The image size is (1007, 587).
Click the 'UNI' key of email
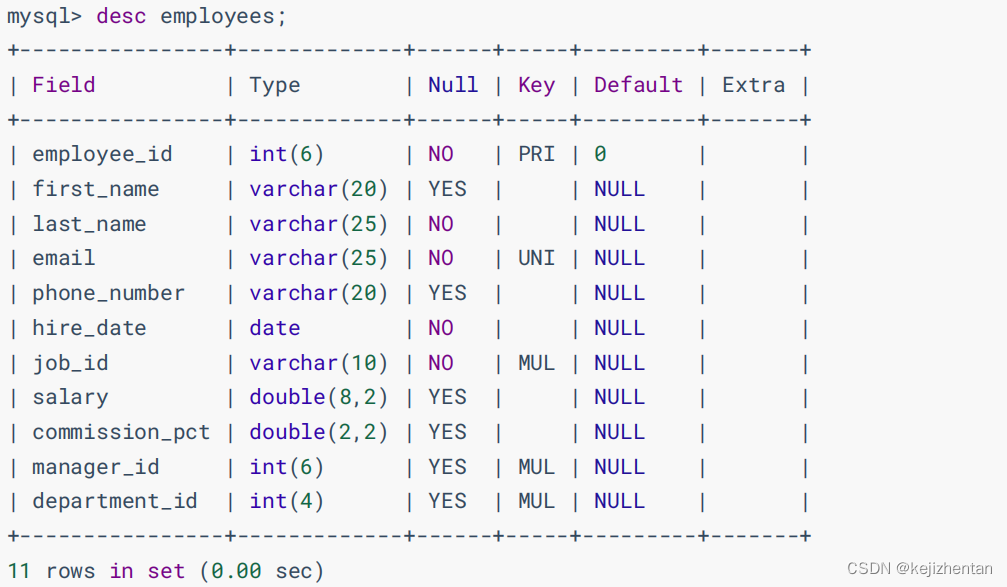click(536, 258)
